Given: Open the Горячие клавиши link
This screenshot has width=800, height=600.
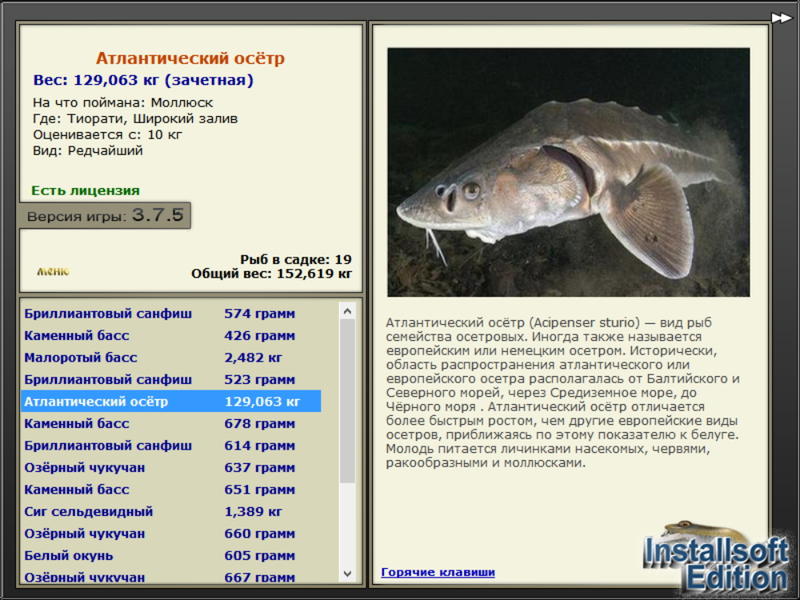Looking at the screenshot, I should coord(438,572).
